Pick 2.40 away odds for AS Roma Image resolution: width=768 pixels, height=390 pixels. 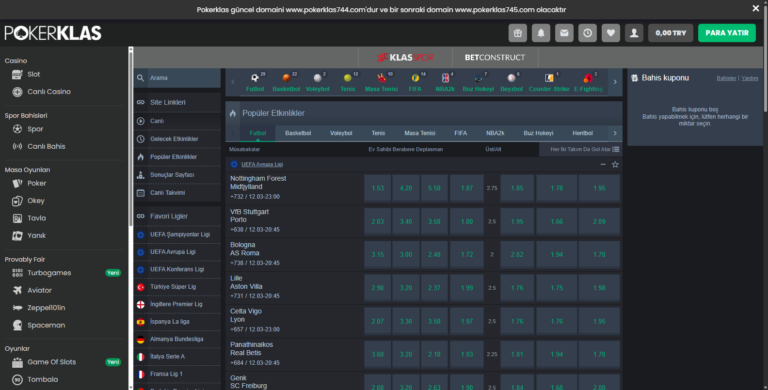[x=434, y=255]
